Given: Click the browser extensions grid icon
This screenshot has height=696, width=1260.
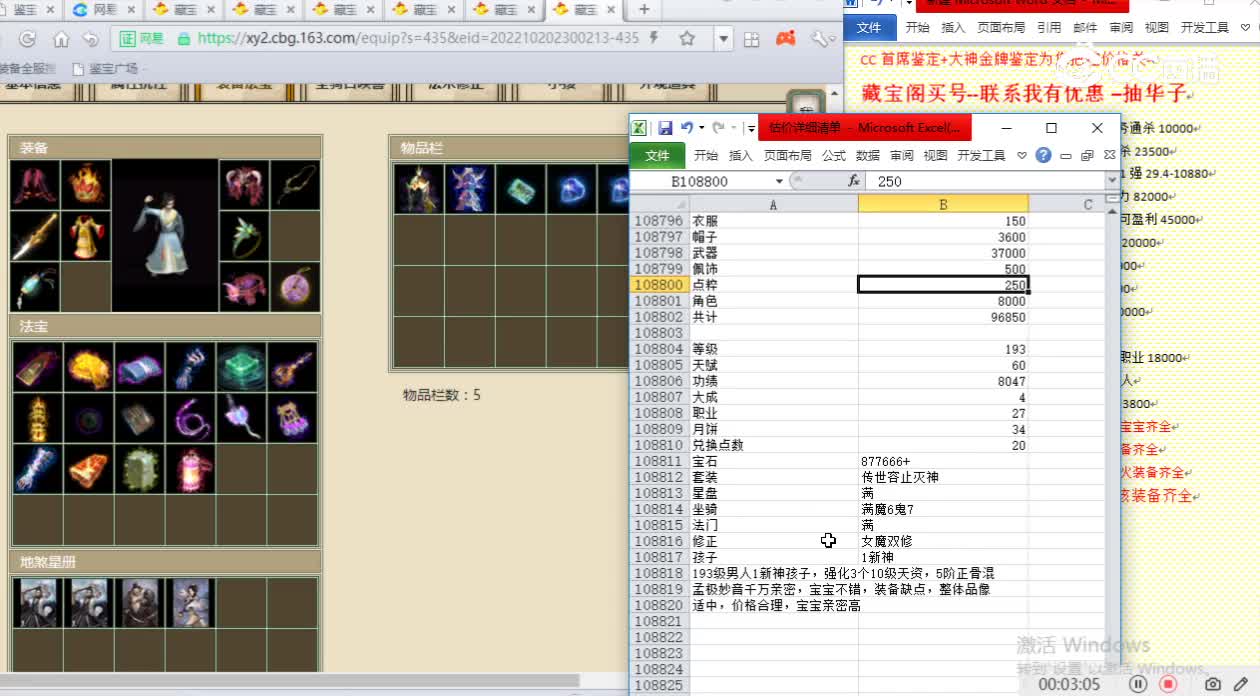Looking at the screenshot, I should (752, 40).
